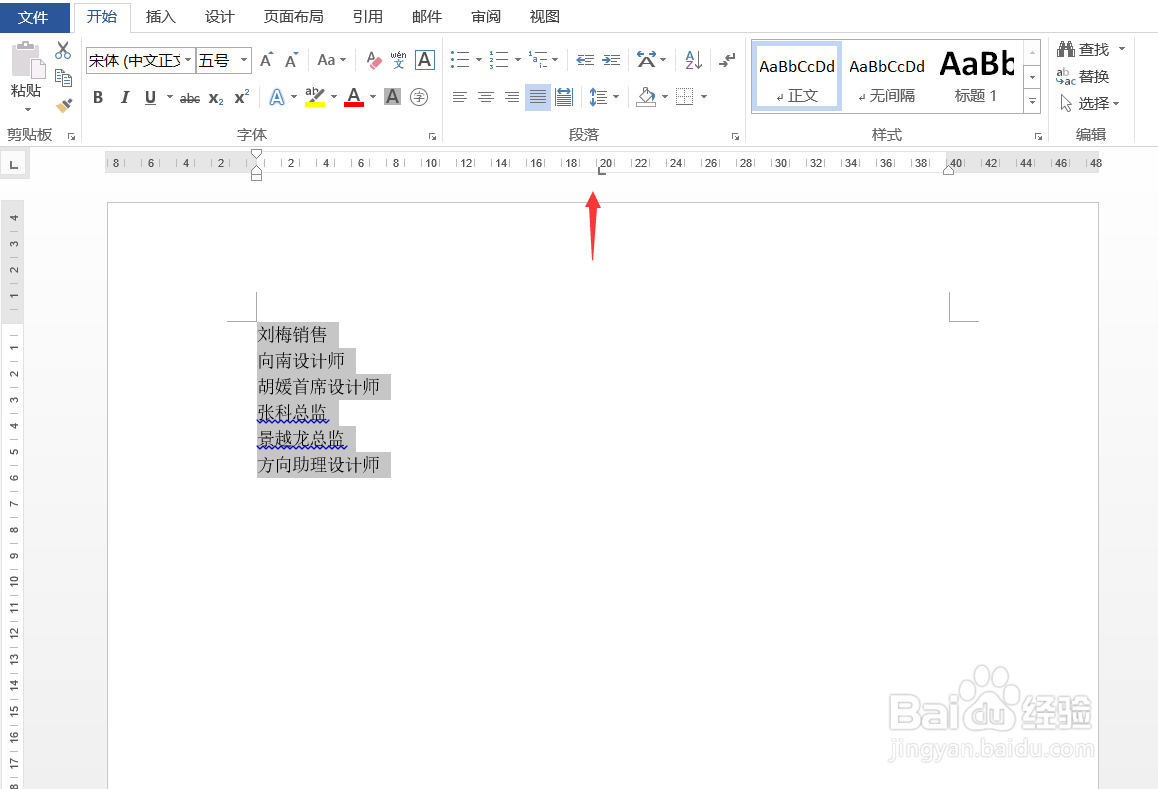Open the borders dropdown arrow
Image resolution: width=1158 pixels, height=789 pixels.
tap(704, 97)
